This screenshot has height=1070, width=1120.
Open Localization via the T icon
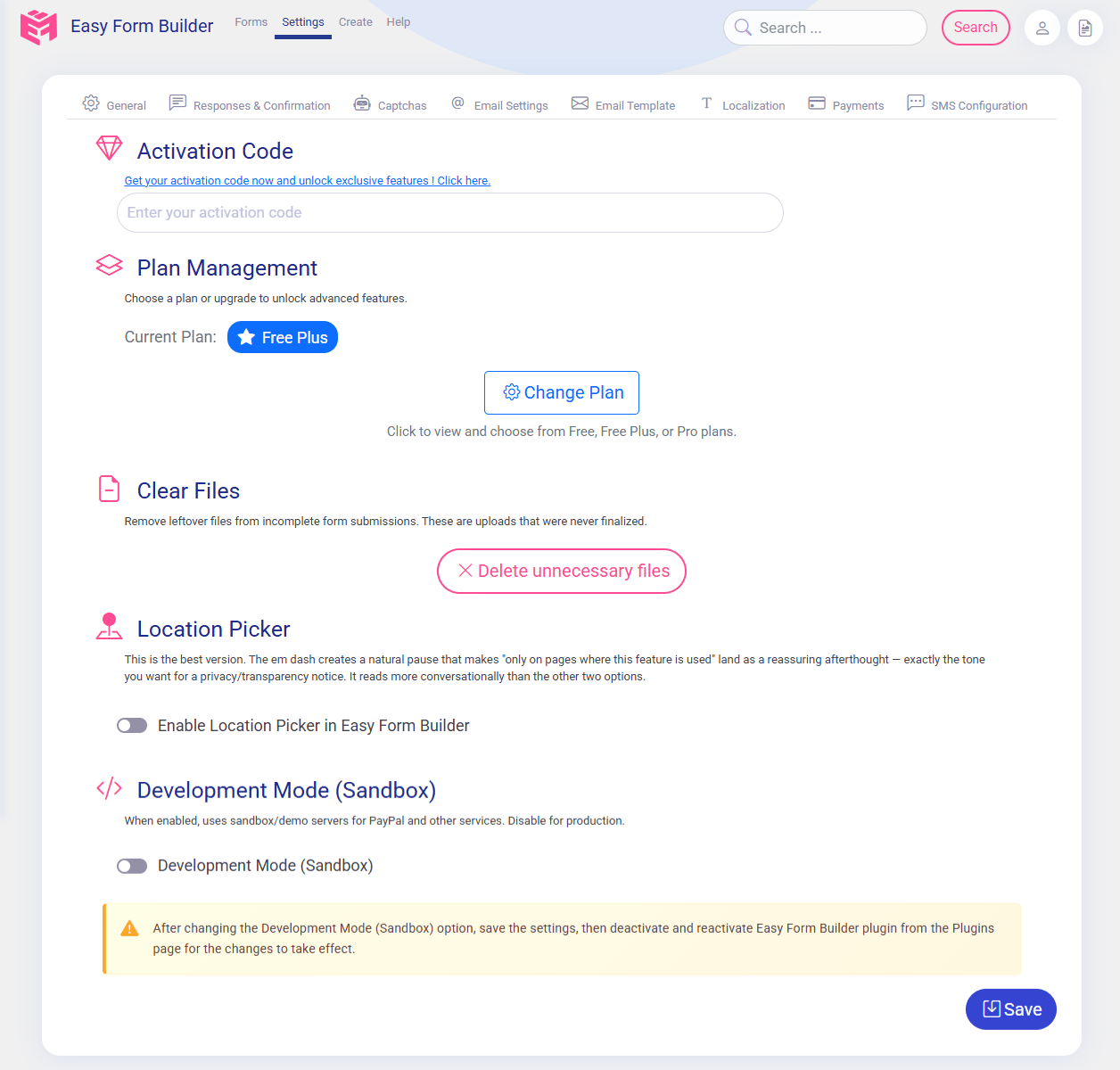(706, 103)
